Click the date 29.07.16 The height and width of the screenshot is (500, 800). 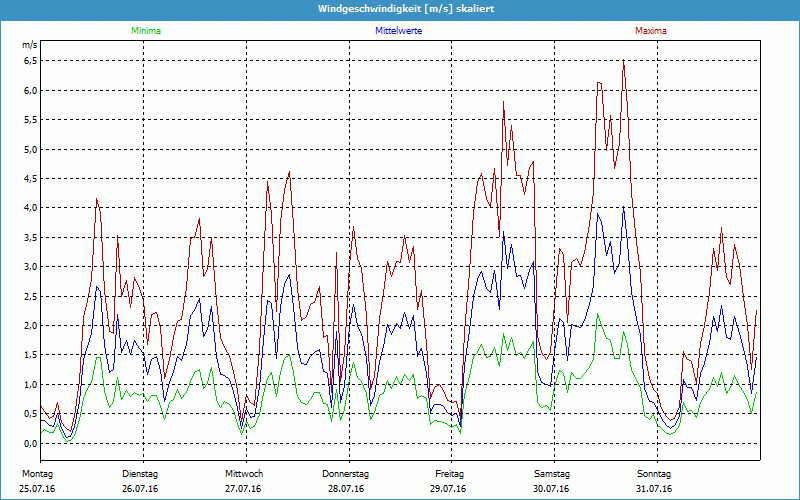point(448,489)
